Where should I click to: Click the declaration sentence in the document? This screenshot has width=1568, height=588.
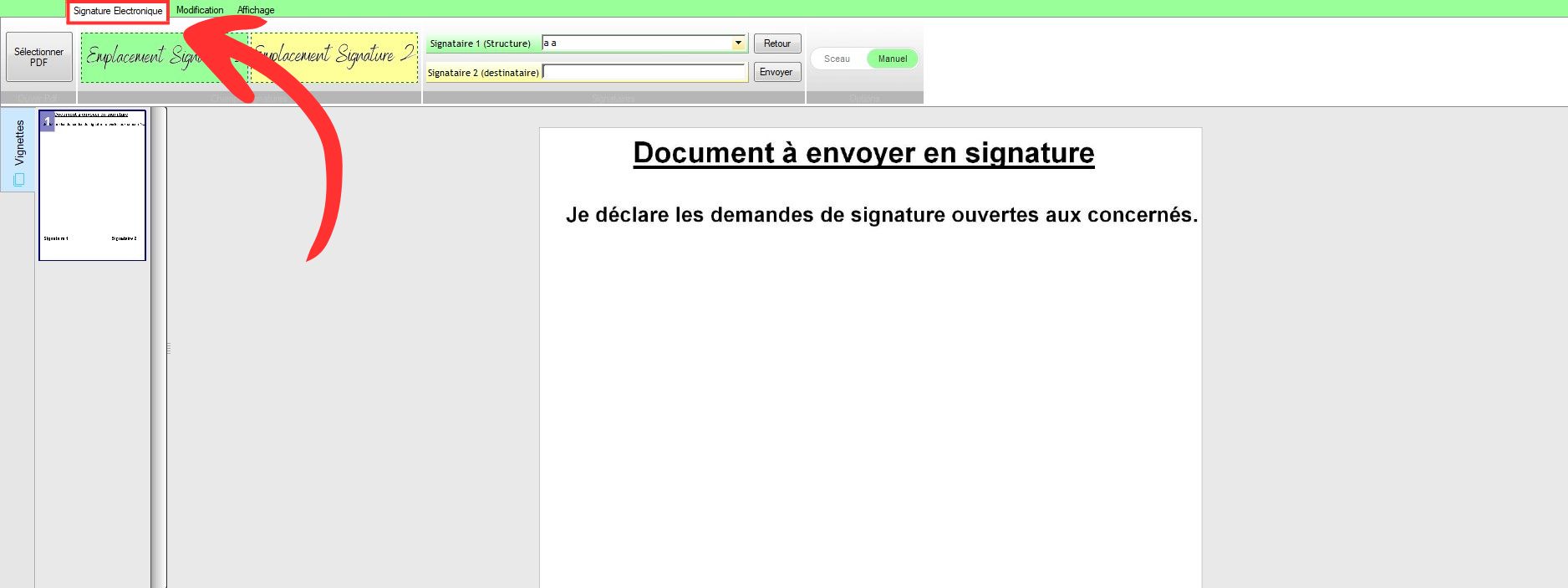point(882,215)
